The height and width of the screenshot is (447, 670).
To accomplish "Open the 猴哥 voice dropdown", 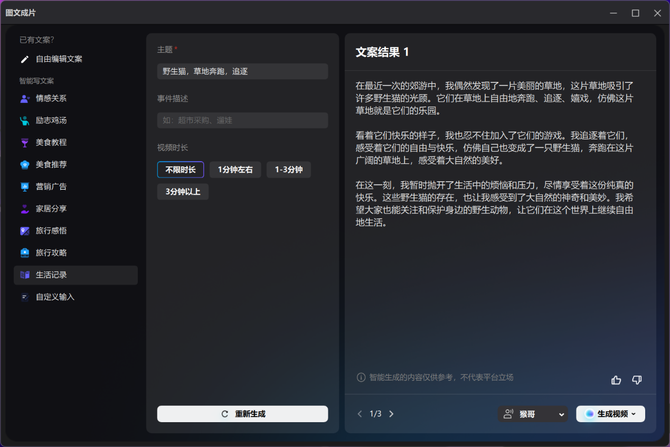I will (x=533, y=414).
